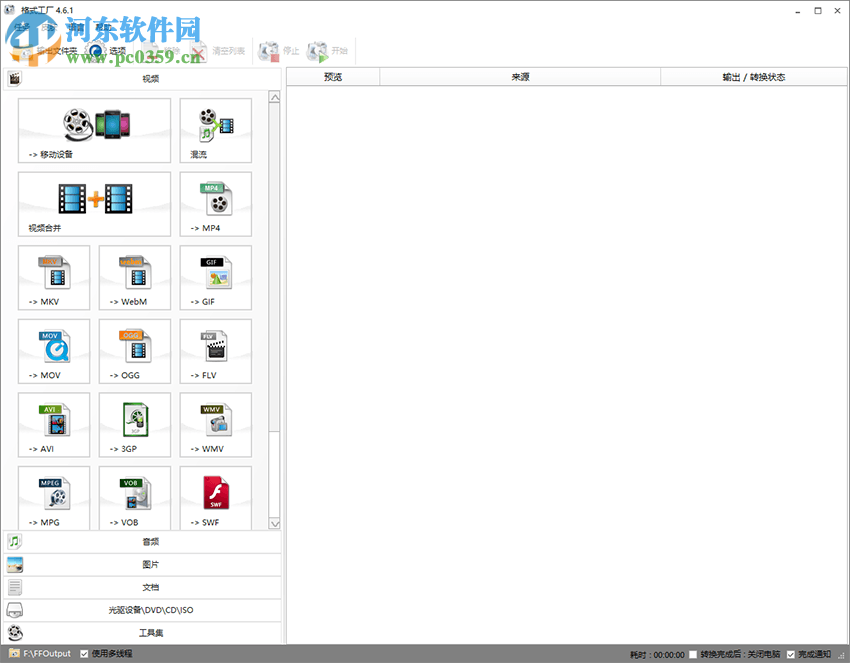The width and height of the screenshot is (850, 663).
Task: Maximize the 格式工厂 window
Action: pos(818,10)
